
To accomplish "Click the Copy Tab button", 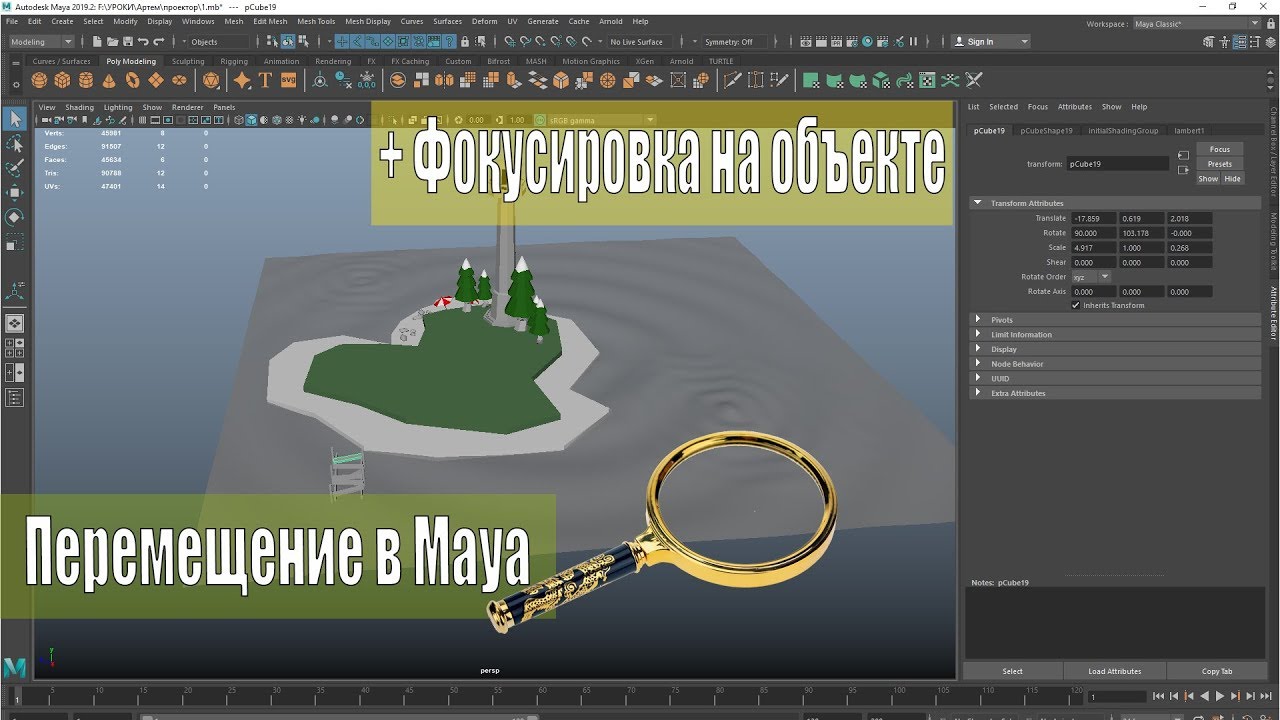I will [1217, 671].
